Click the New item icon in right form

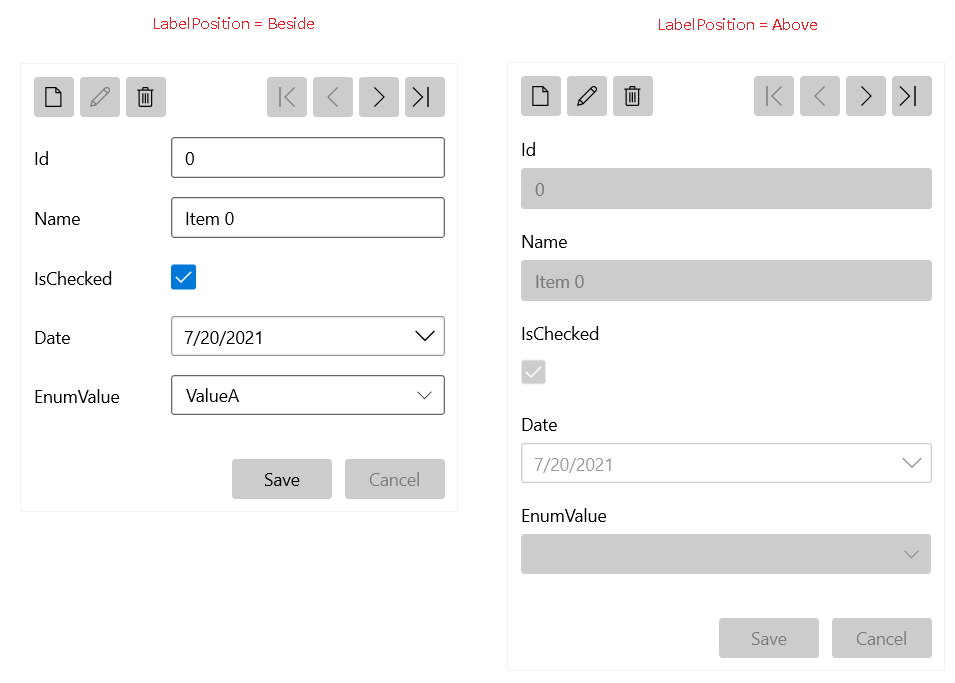tap(541, 96)
